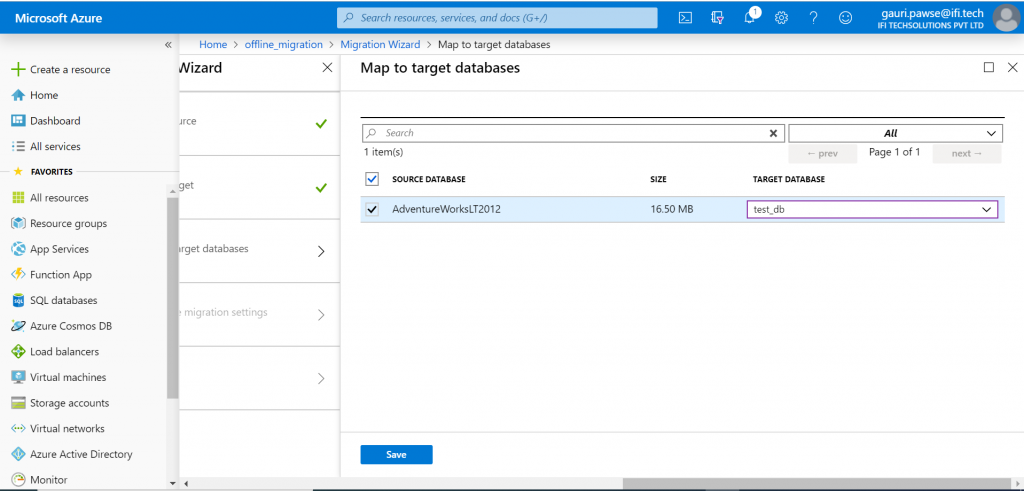
Task: Expand the migration settings wizard step chevron
Action: point(321,315)
